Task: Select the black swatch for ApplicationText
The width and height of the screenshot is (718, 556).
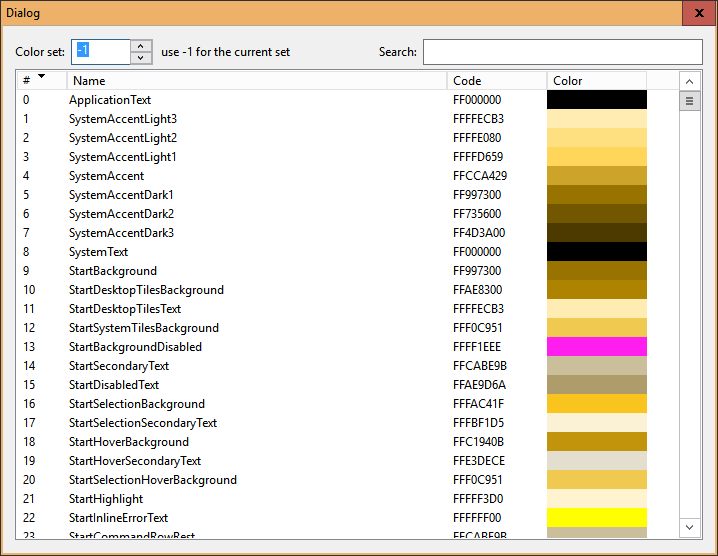Action: tap(597, 99)
